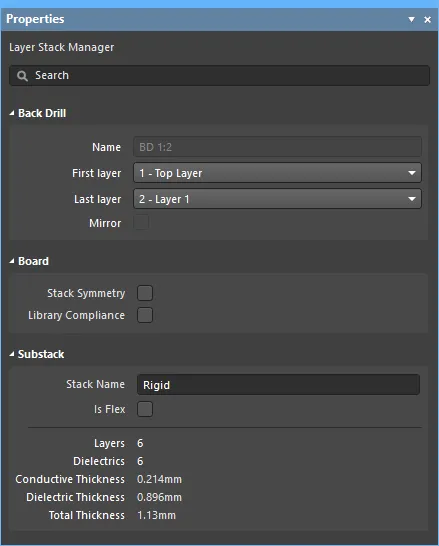
Task: Click the Conductive Thickness value 0.214mm
Action: point(159,479)
